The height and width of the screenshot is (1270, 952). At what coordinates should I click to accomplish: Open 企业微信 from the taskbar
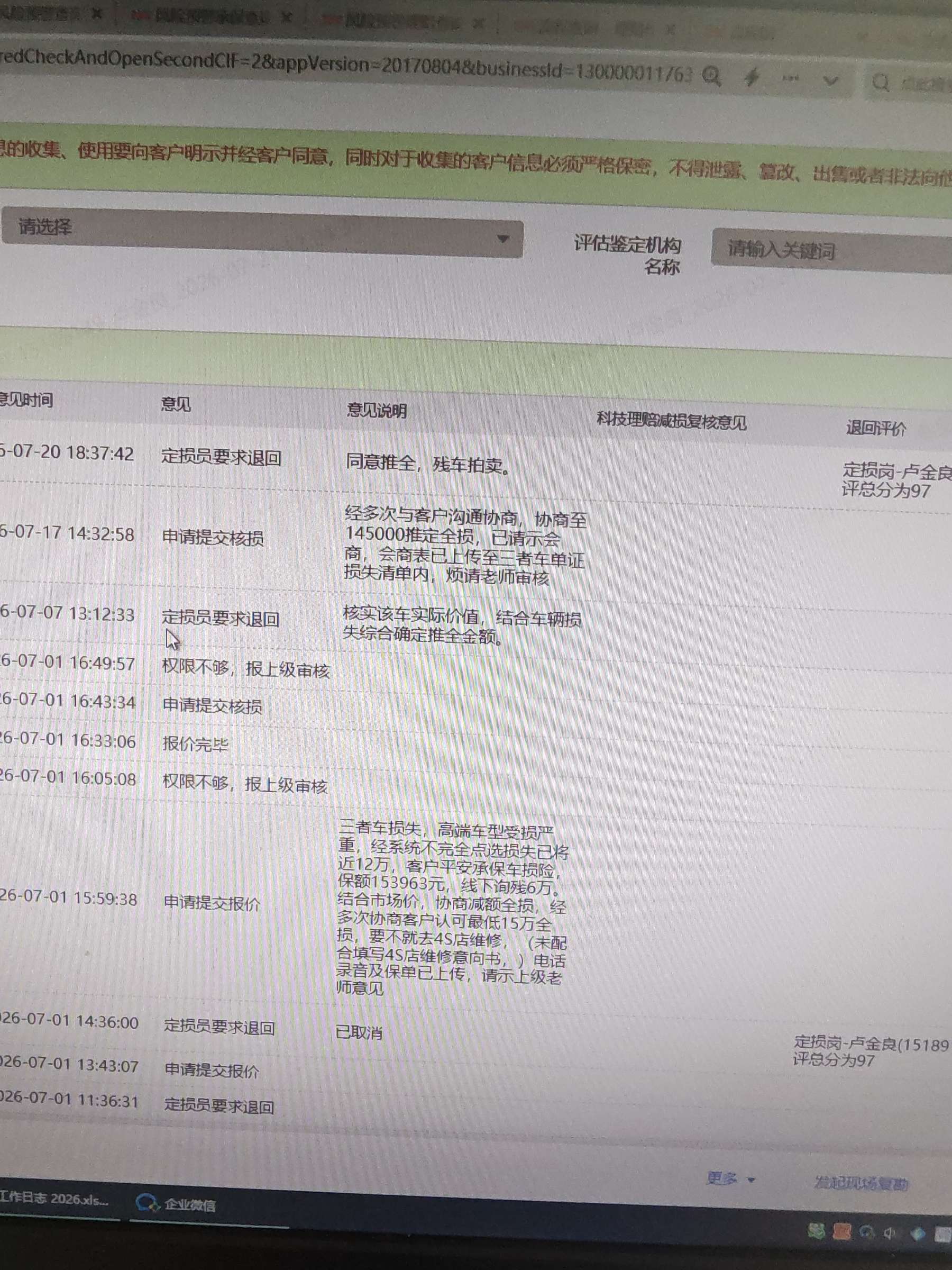point(177,1204)
